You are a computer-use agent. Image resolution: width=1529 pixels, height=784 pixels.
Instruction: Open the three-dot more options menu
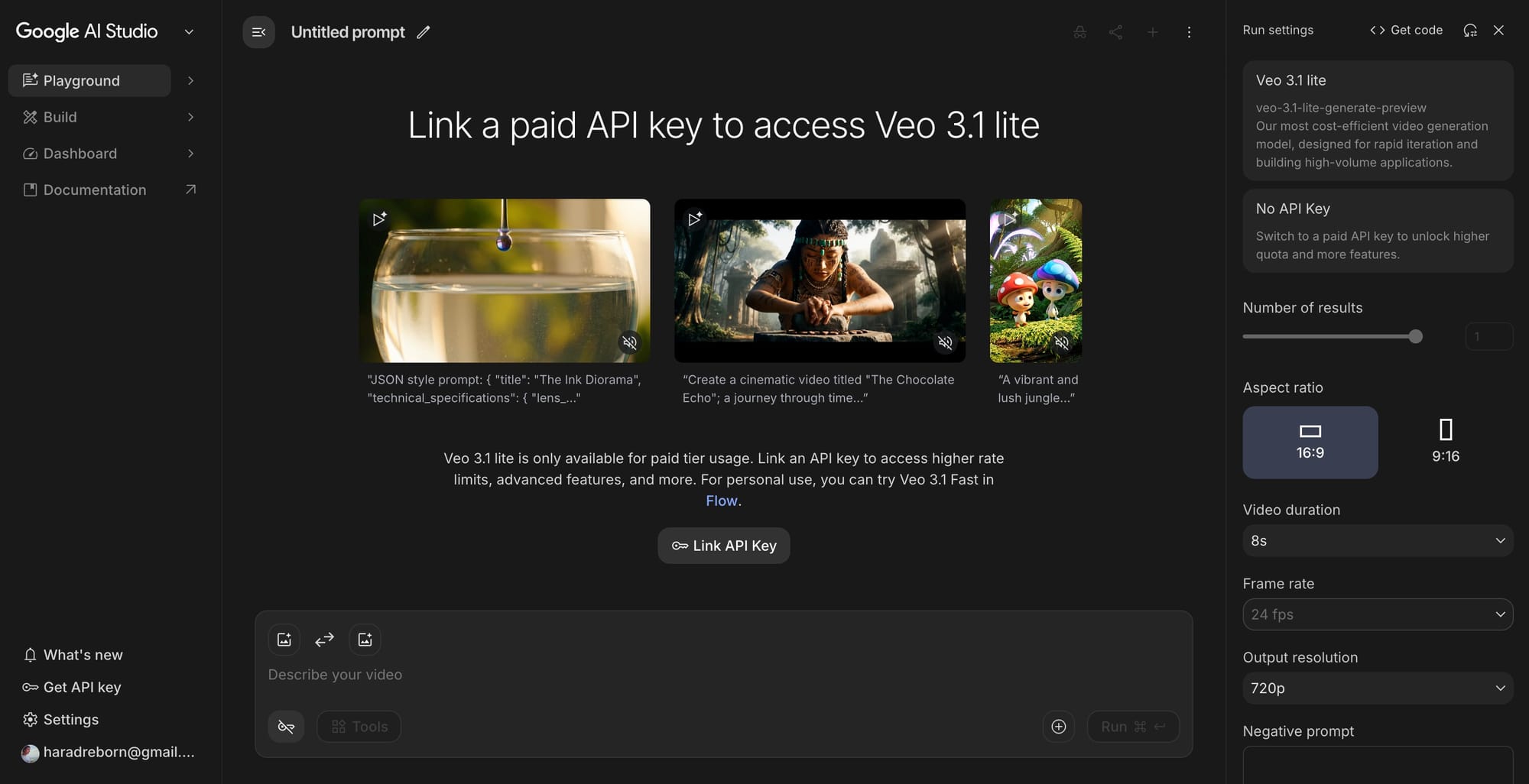(1189, 32)
